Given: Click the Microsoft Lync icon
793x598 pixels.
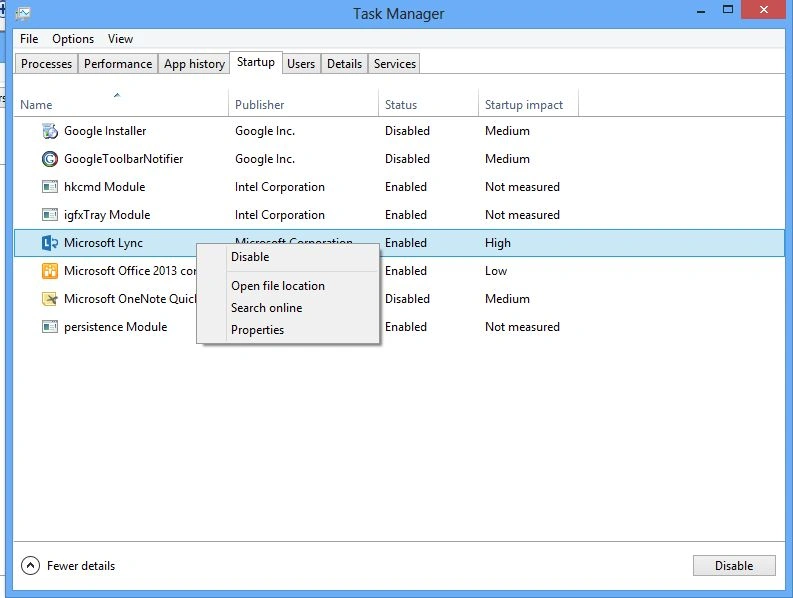Looking at the screenshot, I should click(50, 243).
